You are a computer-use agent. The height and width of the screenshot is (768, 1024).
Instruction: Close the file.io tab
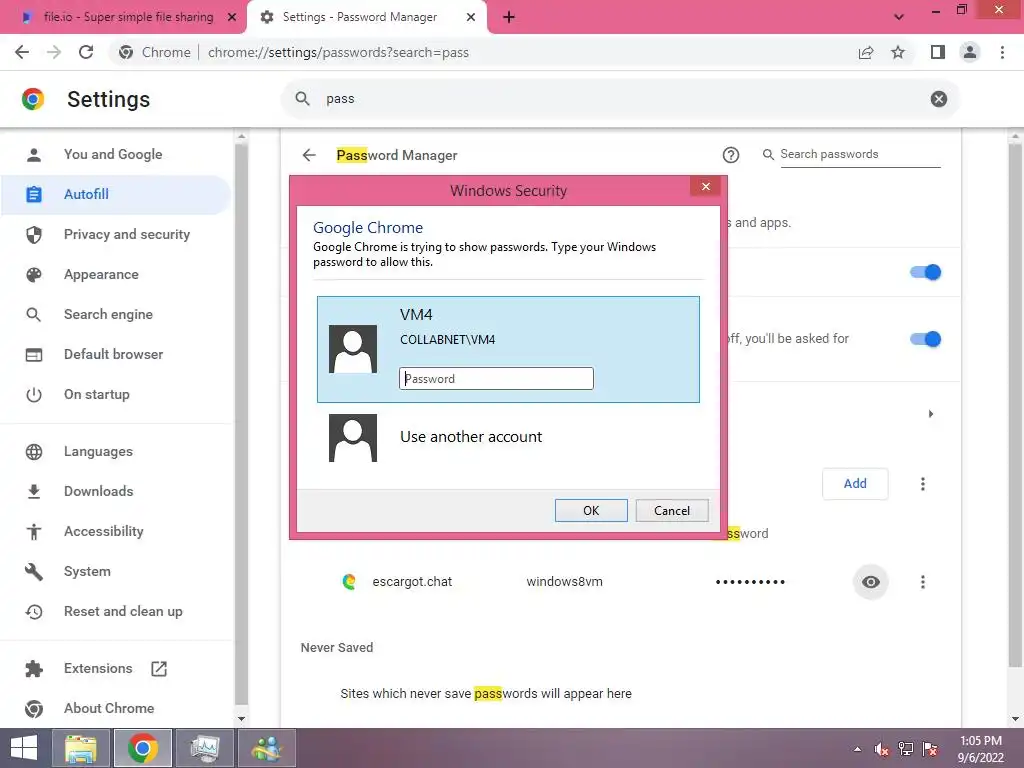coord(232,17)
